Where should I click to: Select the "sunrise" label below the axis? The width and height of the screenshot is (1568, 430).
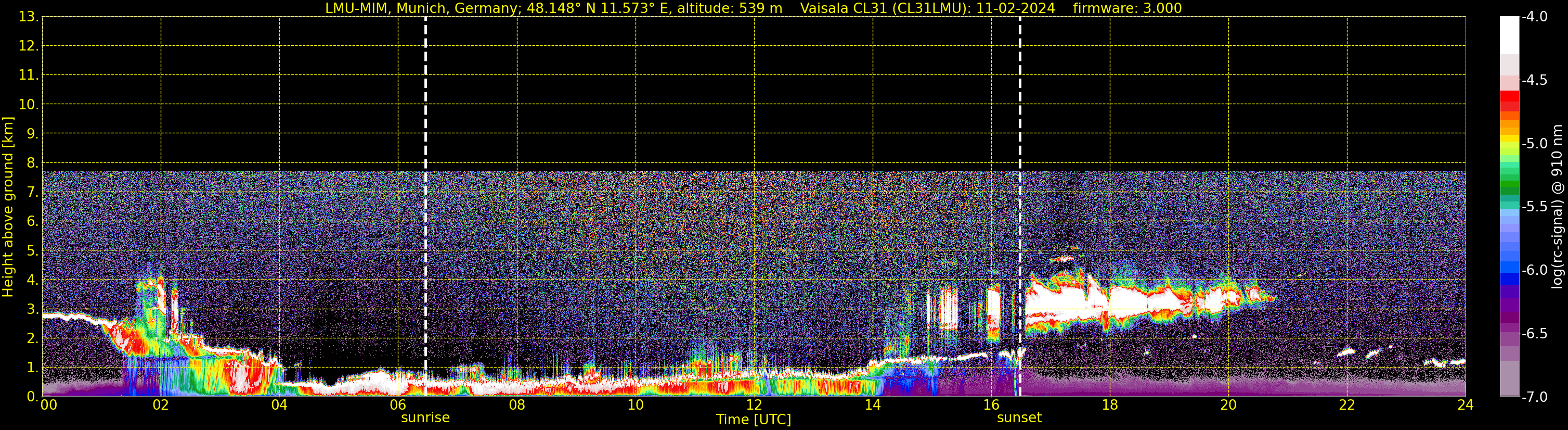[x=425, y=418]
